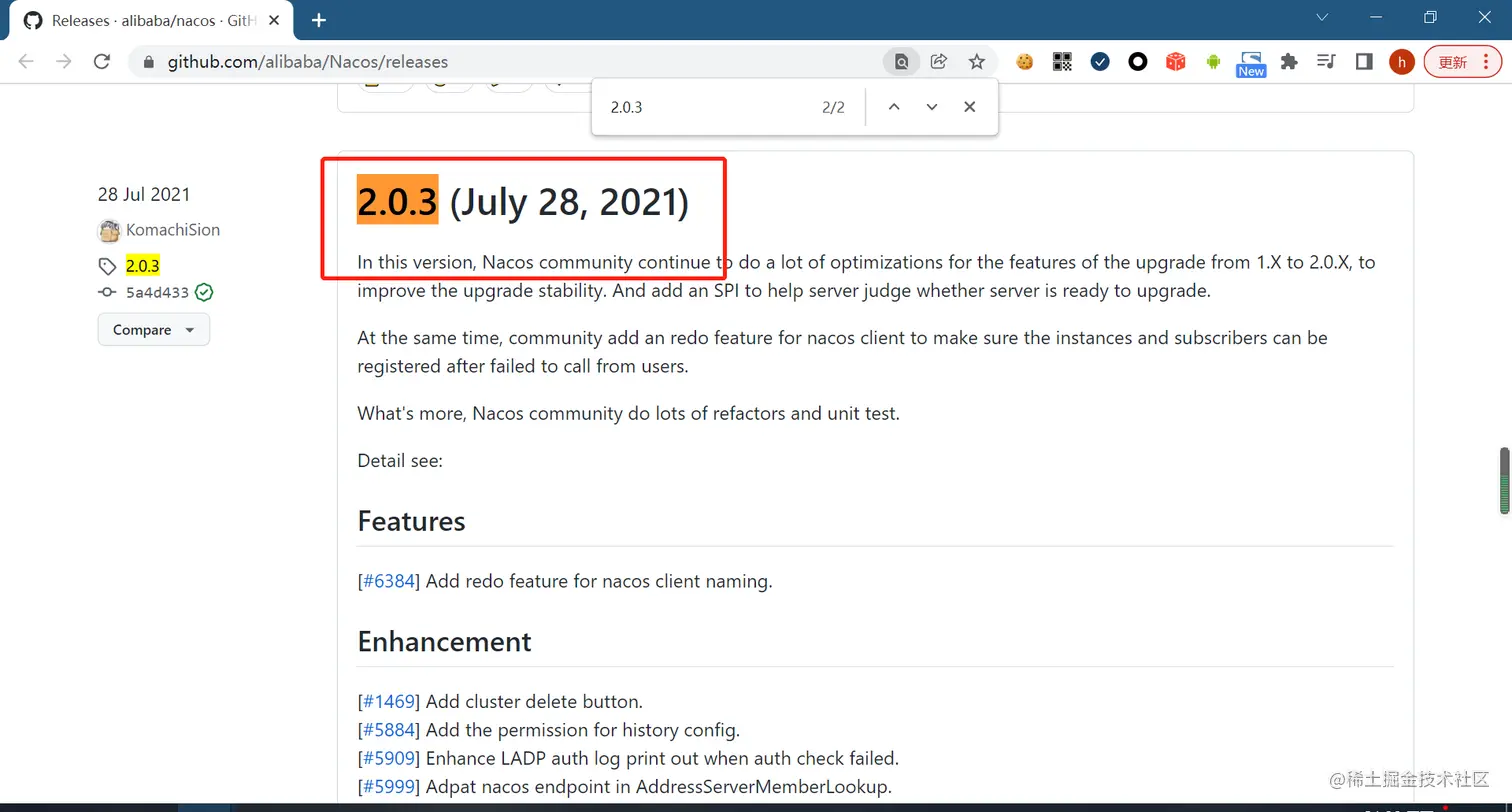Open a new browser tab

pyautogui.click(x=319, y=20)
